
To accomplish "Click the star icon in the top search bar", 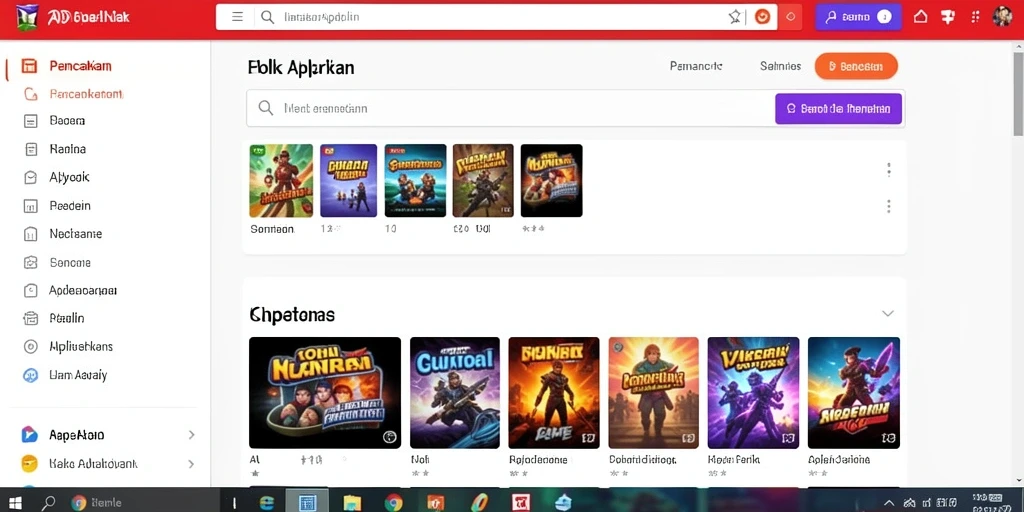I will coord(735,17).
